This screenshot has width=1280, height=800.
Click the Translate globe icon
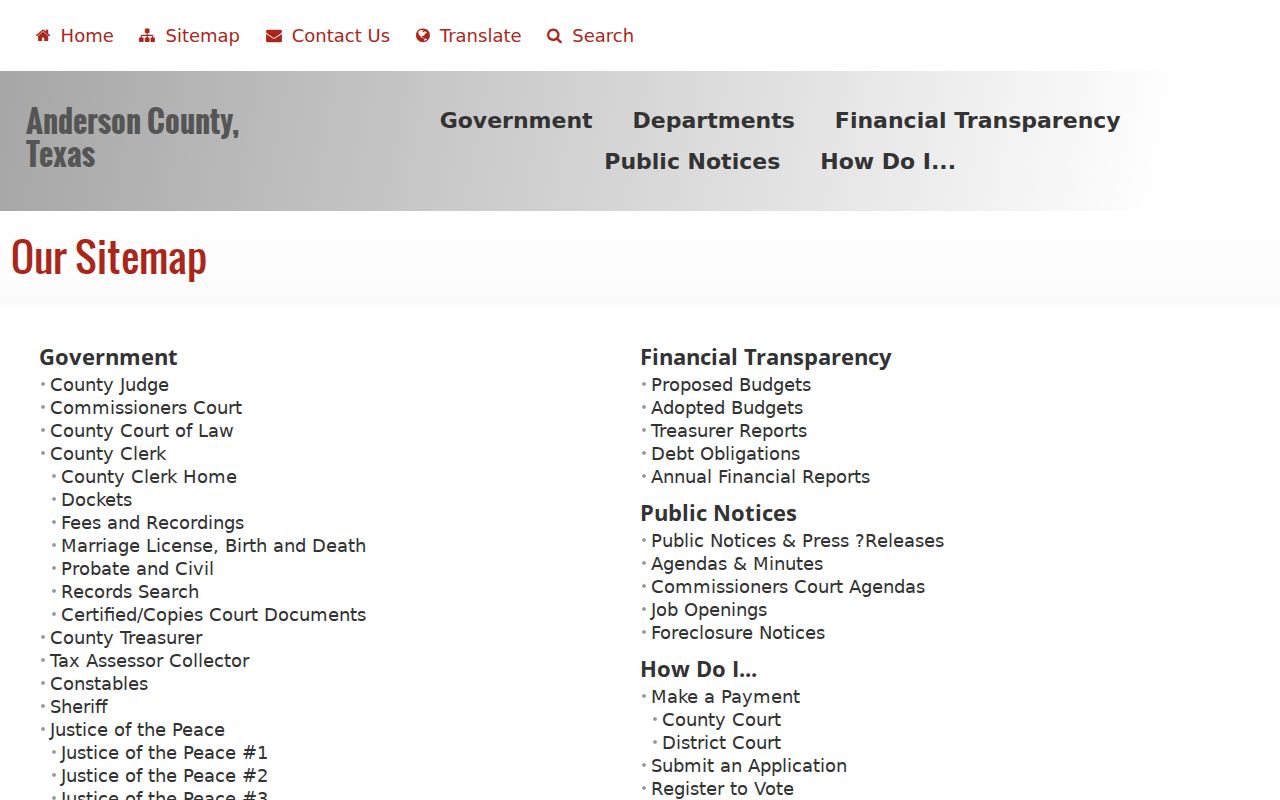[x=423, y=36]
